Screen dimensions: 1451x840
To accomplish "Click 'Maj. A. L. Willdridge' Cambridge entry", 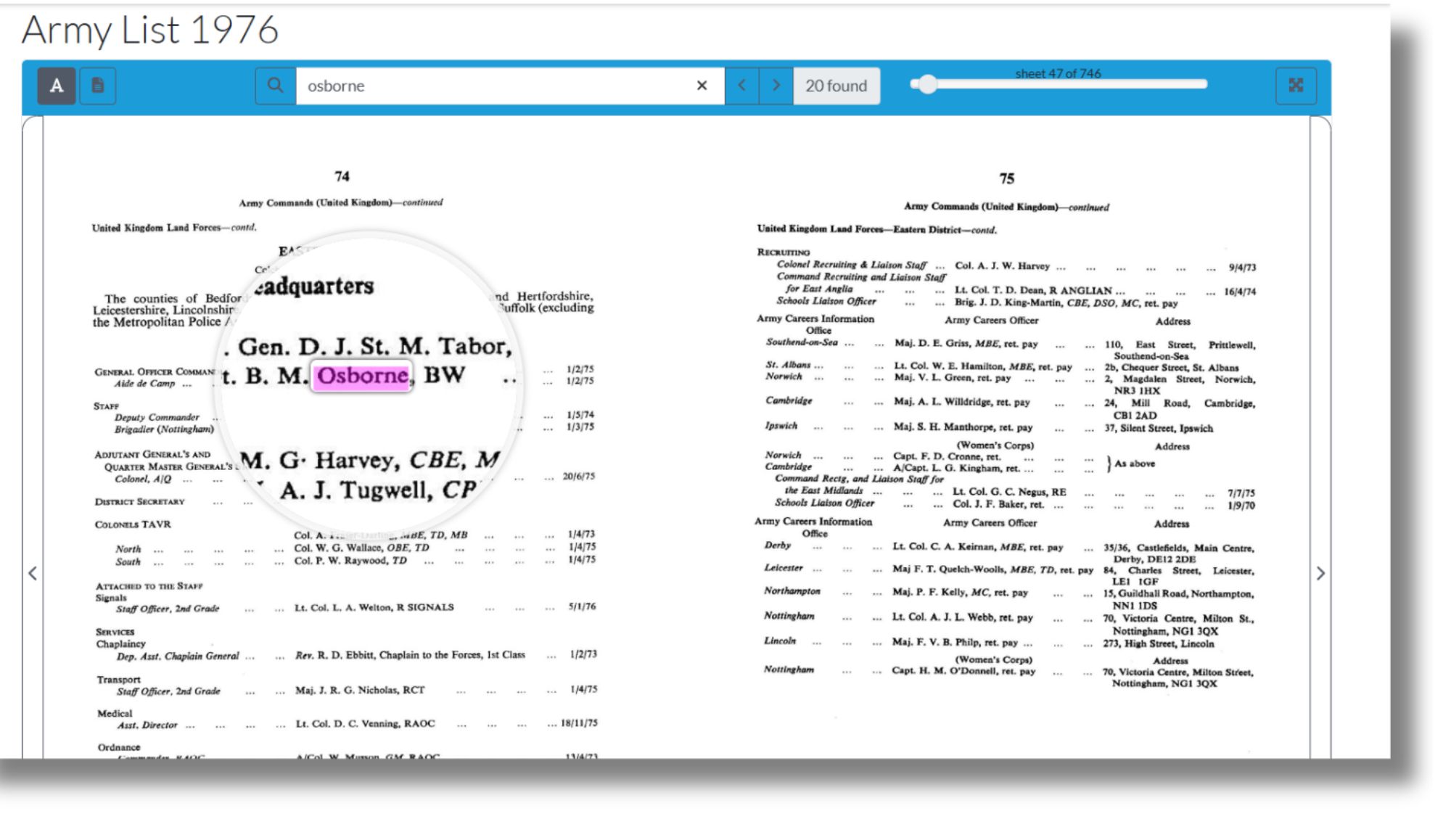I will coord(962,402).
